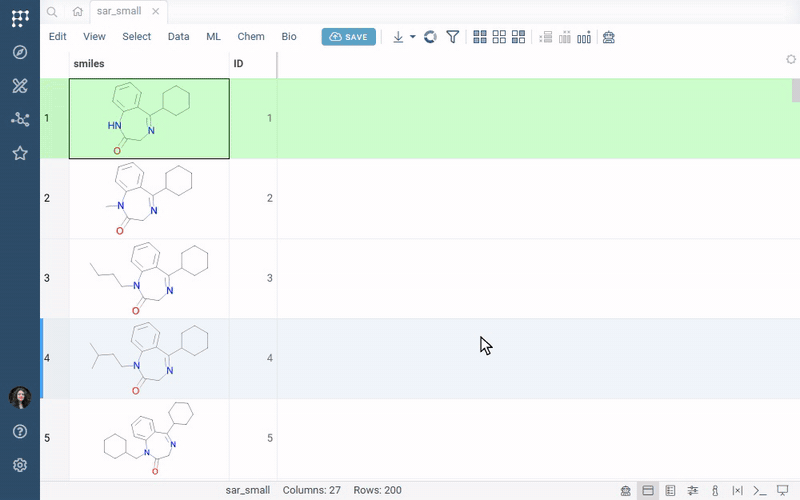Click the filled four-squares grid icon
Viewport: 800px width, 500px height.
tap(480, 37)
